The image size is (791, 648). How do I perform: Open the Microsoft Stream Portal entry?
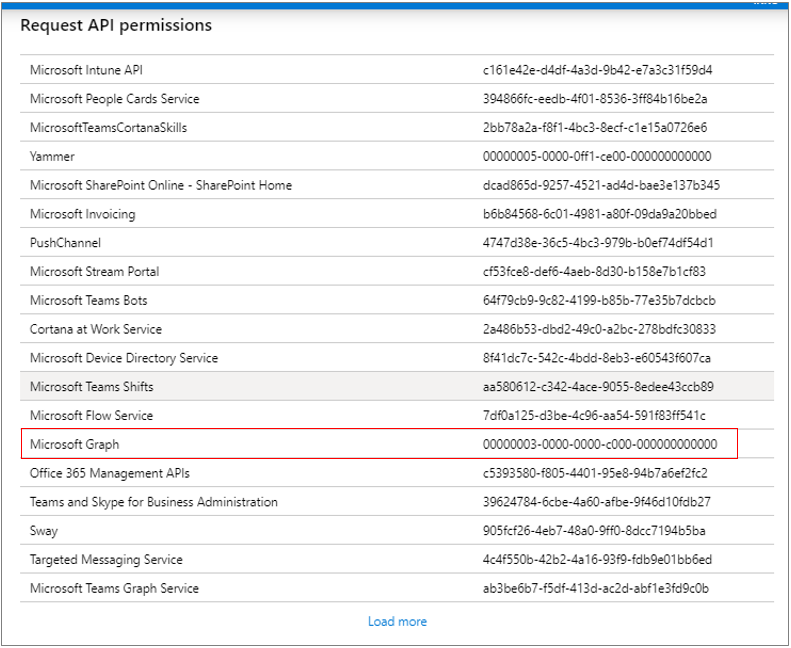point(397,271)
